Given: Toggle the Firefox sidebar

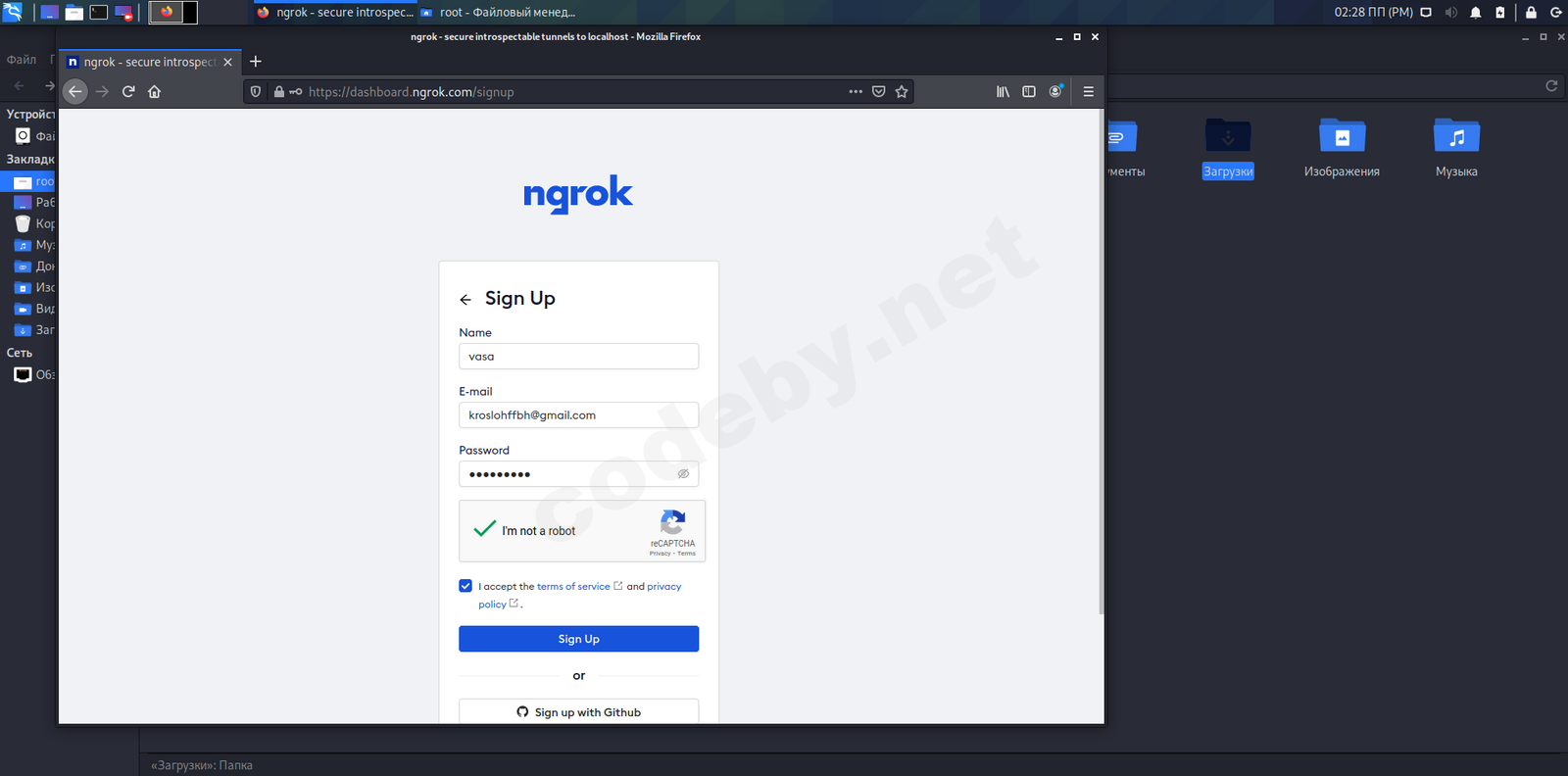Looking at the screenshot, I should pyautogui.click(x=1029, y=91).
